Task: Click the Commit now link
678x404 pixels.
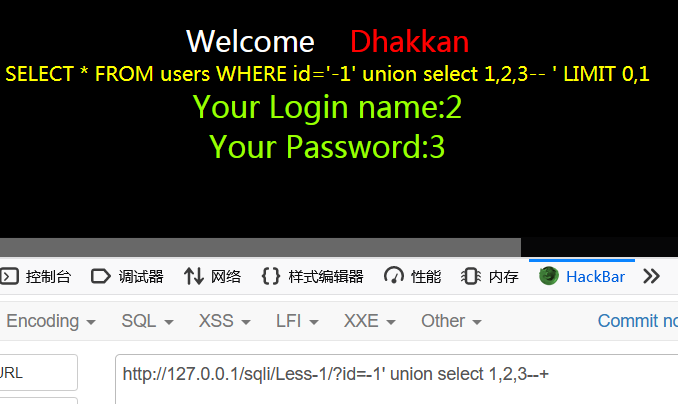Action: [x=638, y=321]
